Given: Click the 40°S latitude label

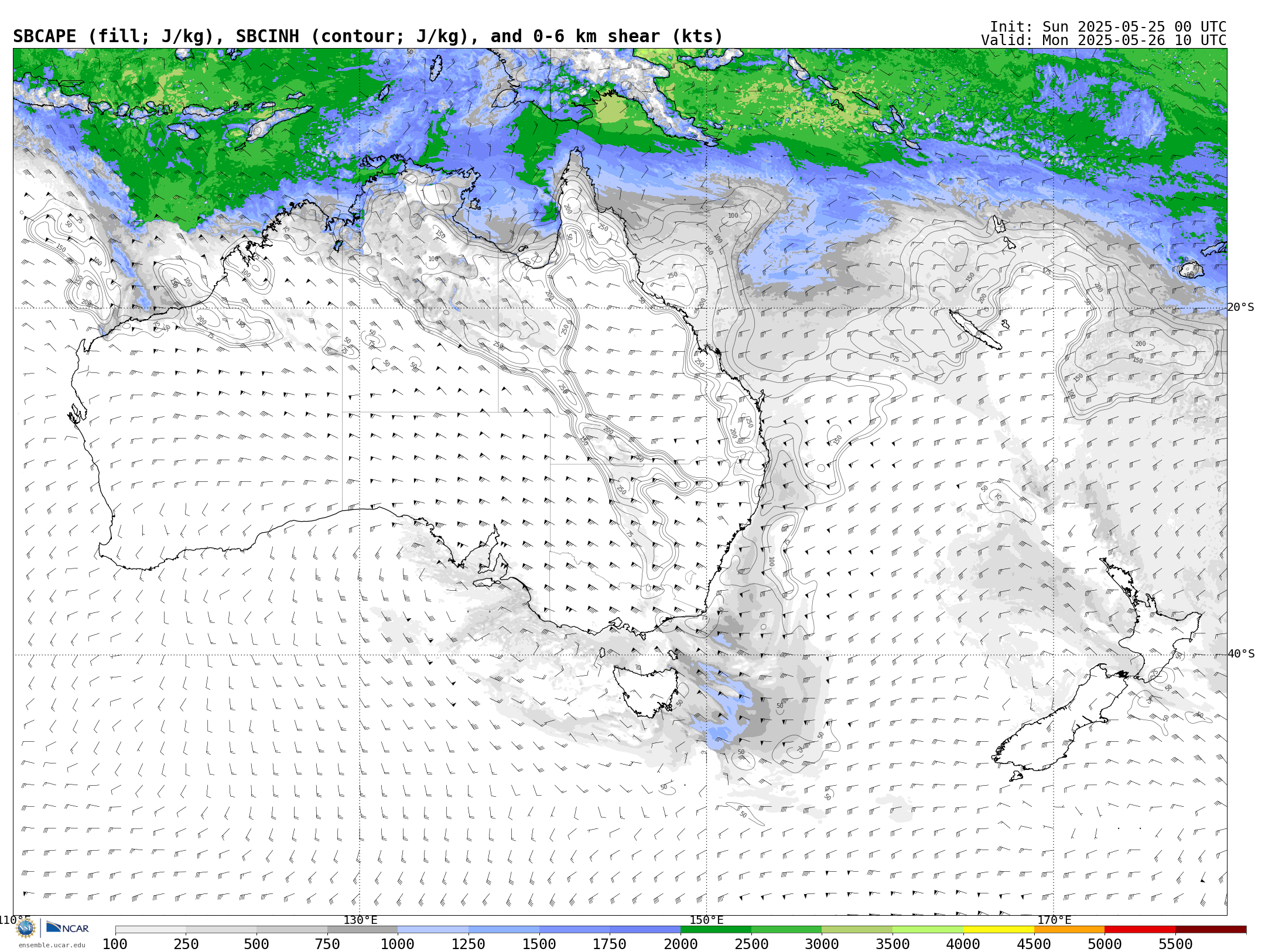Looking at the screenshot, I should point(1241,654).
